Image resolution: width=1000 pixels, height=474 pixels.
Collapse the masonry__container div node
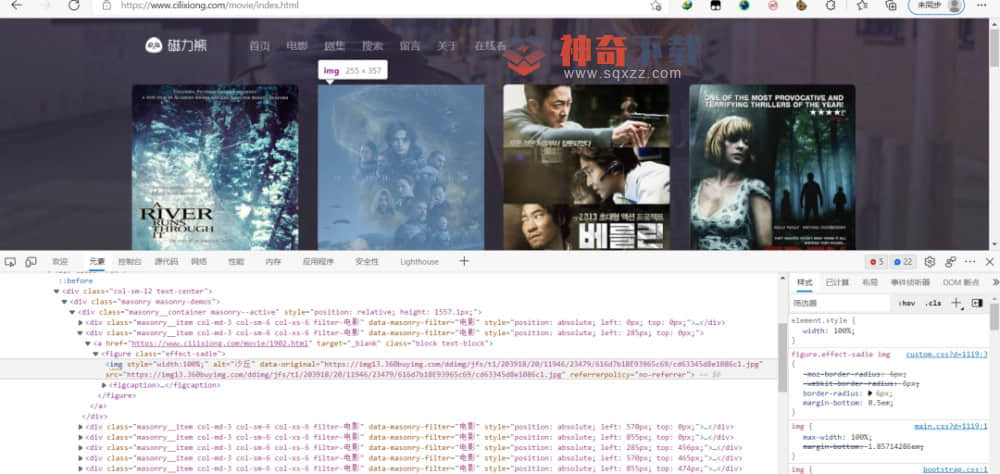73,312
